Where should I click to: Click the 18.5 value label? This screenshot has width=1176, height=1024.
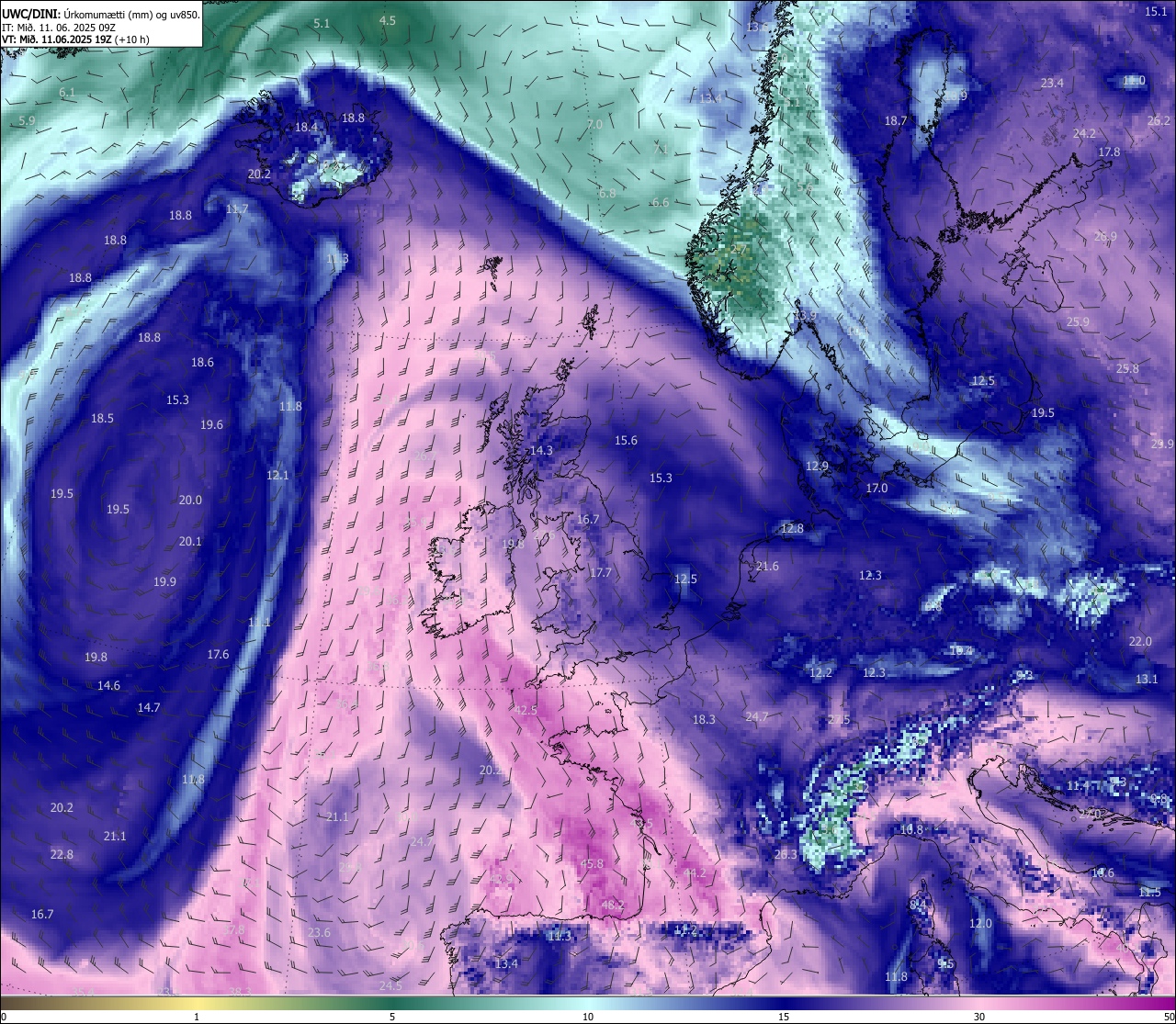(x=102, y=418)
